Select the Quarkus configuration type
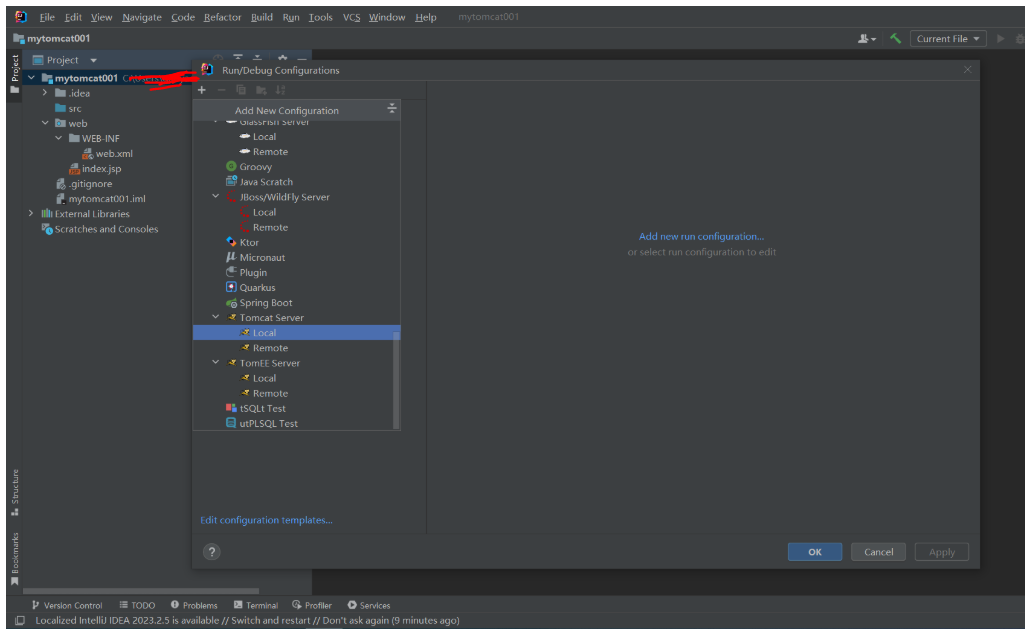The image size is (1025, 629). coord(257,288)
